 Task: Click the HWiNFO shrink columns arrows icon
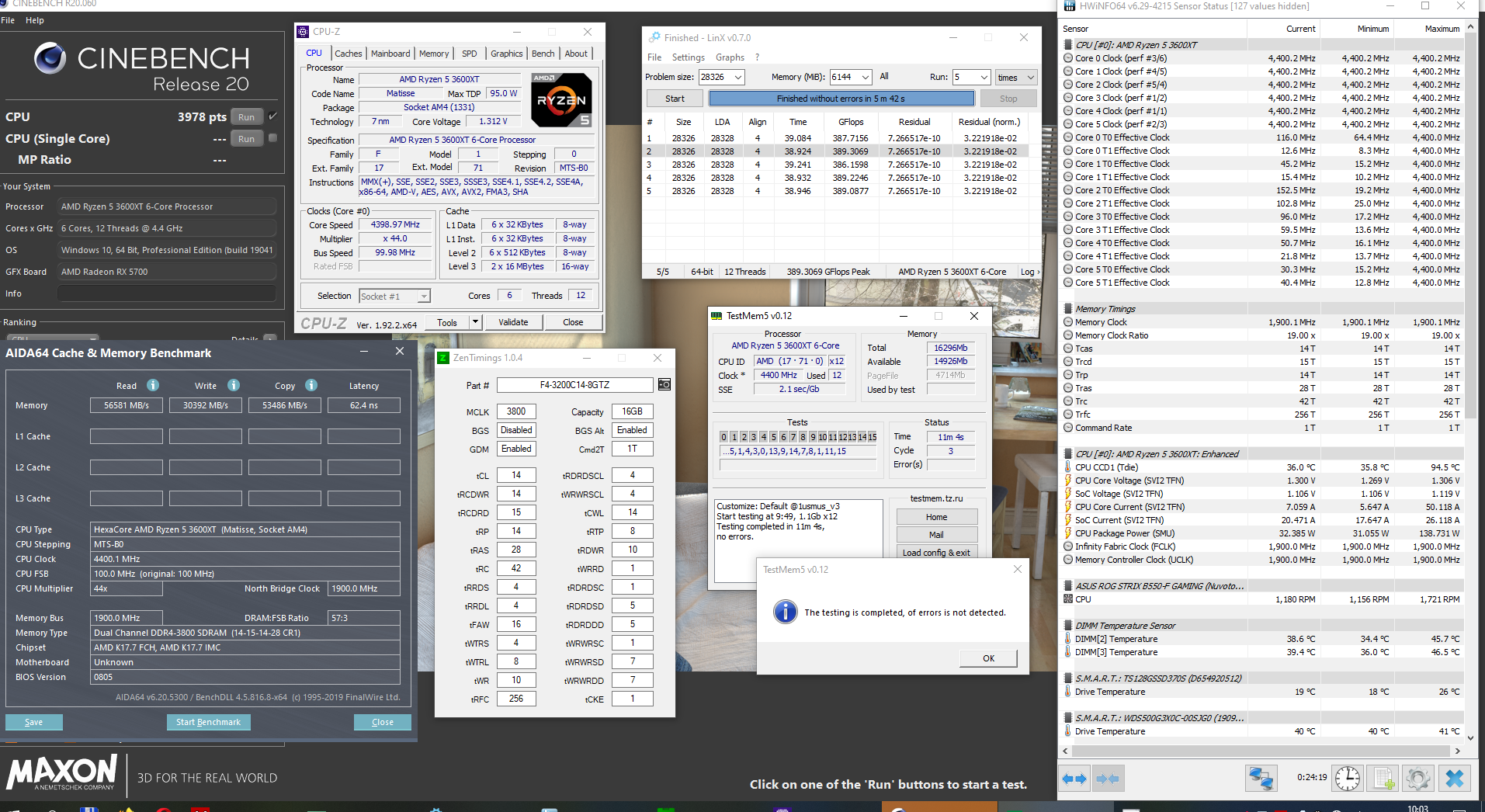1108,779
